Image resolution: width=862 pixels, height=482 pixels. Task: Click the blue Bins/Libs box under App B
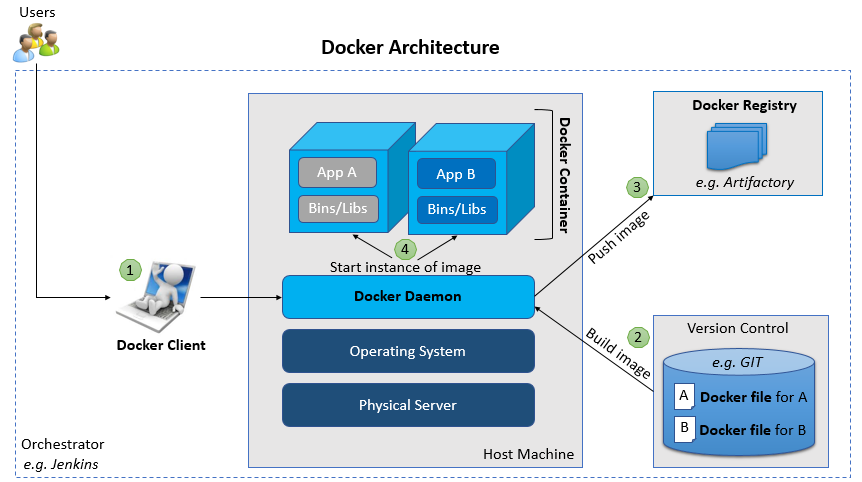click(x=457, y=209)
